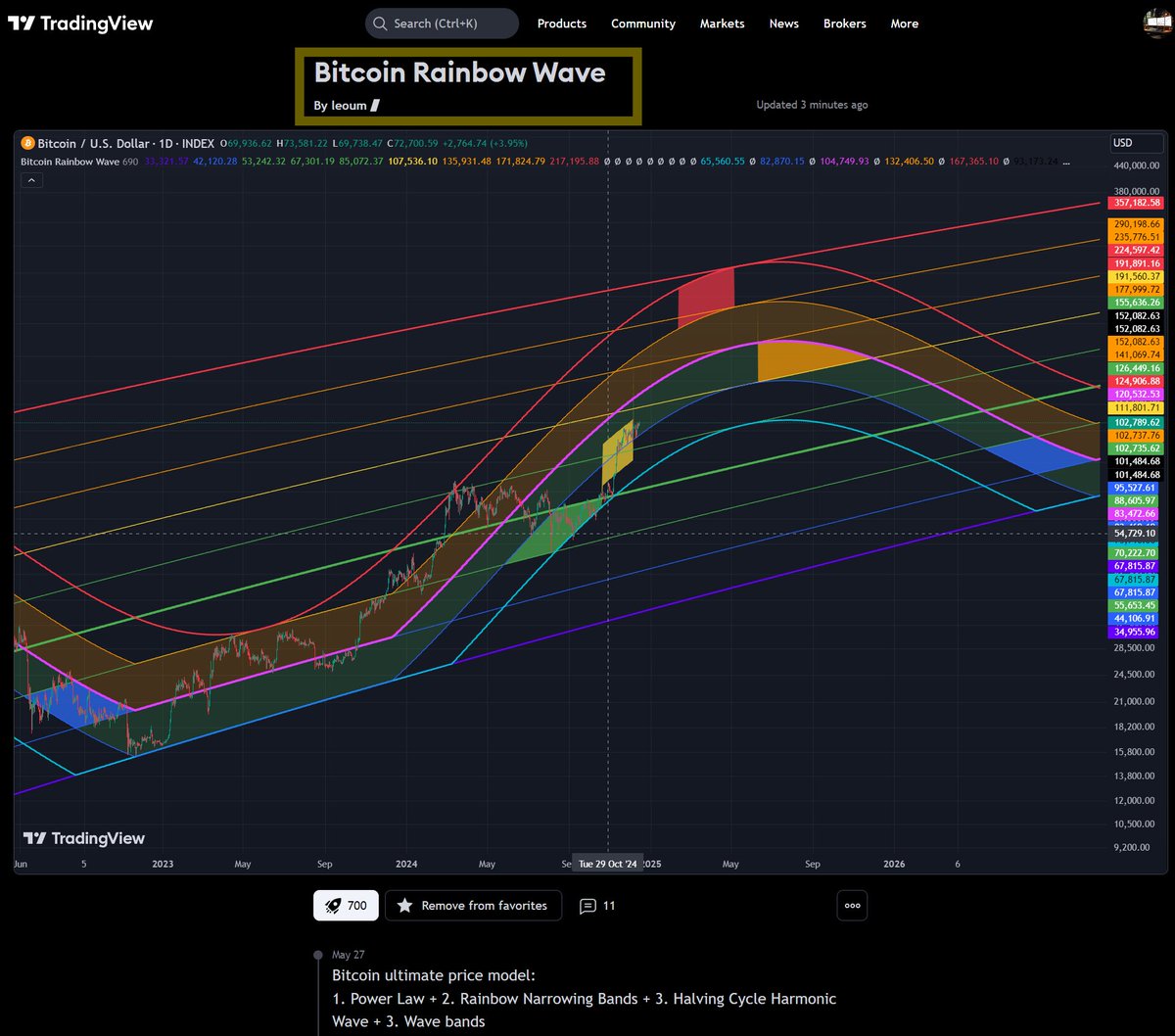The image size is (1175, 1036).
Task: Open the three-dot more options button
Action: [852, 906]
